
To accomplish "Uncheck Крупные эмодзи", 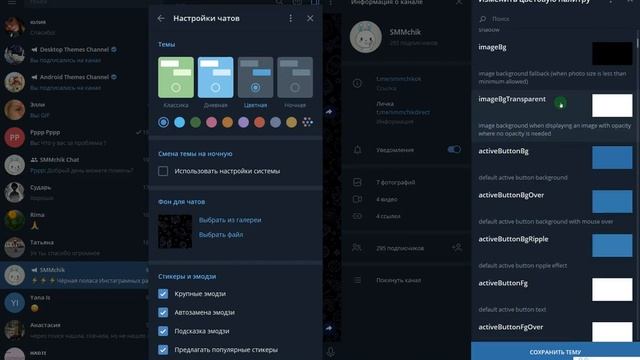I will coord(163,294).
